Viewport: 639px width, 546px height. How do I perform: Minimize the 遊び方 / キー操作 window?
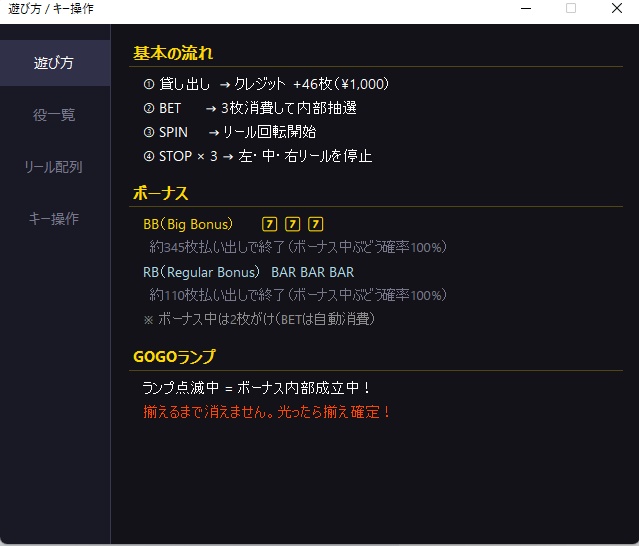526,9
